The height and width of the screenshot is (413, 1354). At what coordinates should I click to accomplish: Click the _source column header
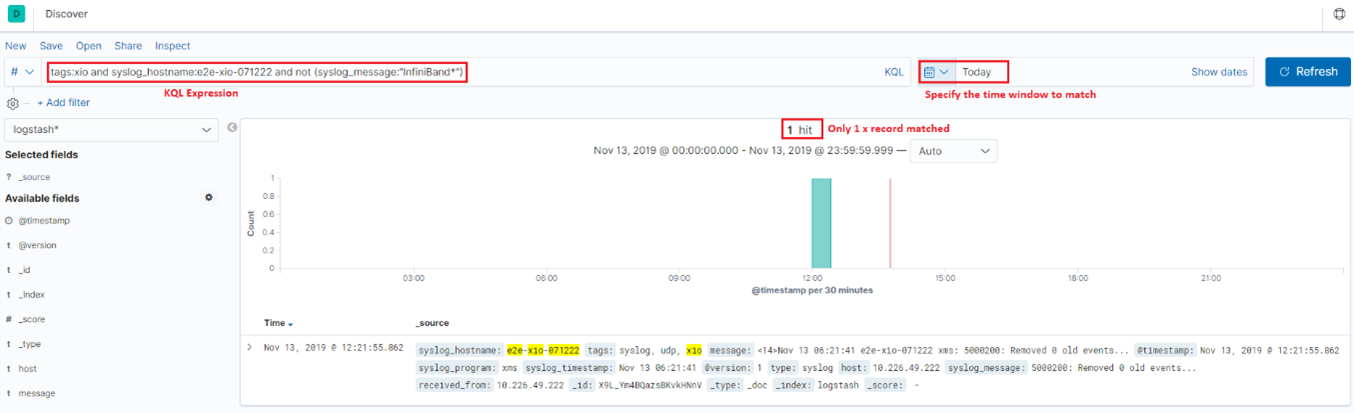pos(432,323)
